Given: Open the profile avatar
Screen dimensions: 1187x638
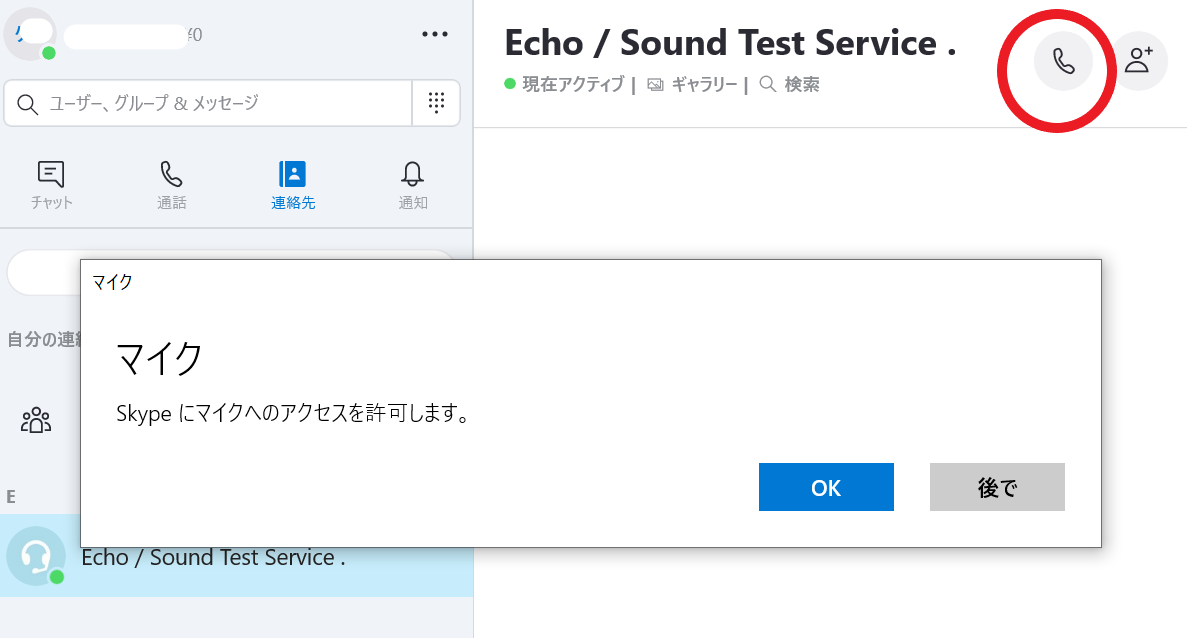Looking at the screenshot, I should (30, 34).
